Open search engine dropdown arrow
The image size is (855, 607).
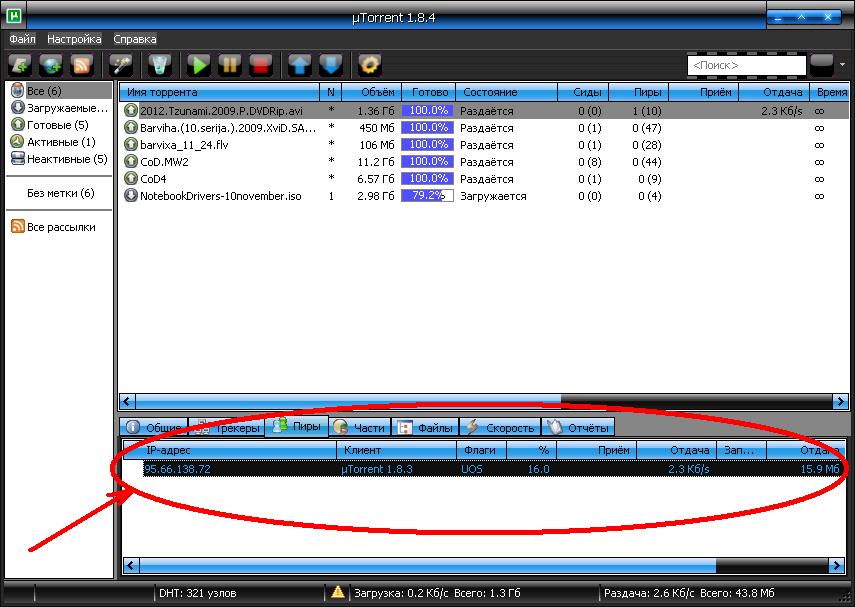click(842, 65)
